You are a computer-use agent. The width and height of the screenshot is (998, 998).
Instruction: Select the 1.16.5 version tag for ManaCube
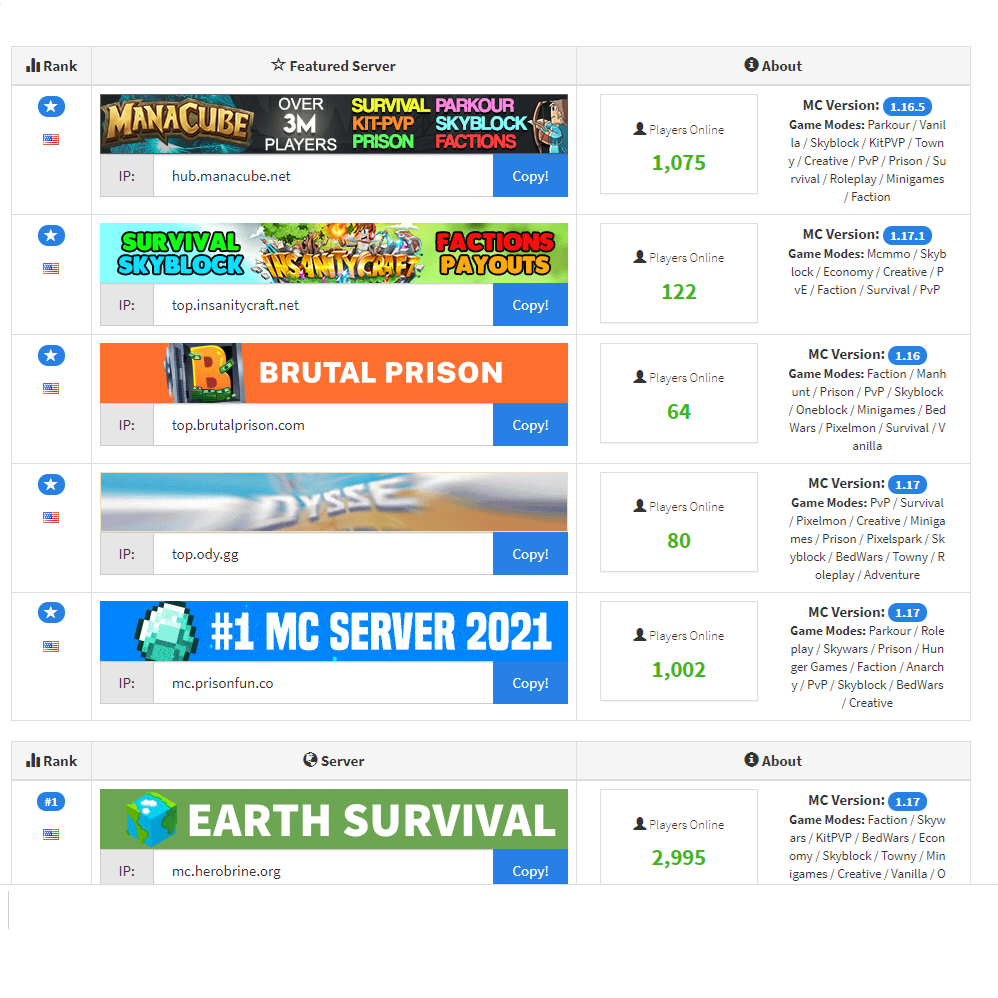(908, 106)
